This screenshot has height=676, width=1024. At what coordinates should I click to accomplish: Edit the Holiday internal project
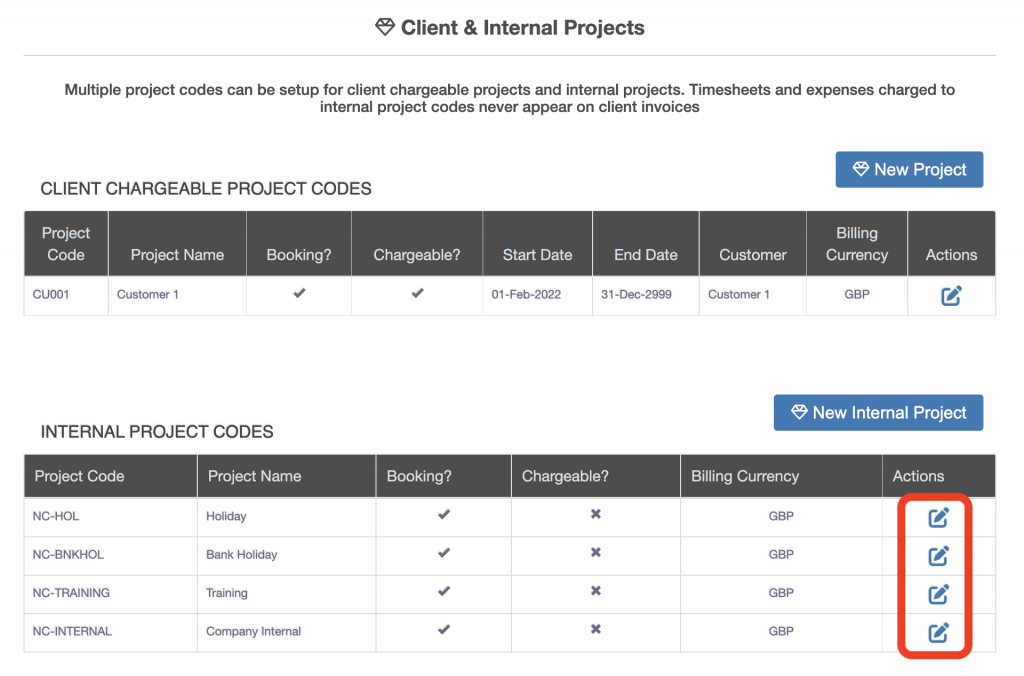pos(938,517)
